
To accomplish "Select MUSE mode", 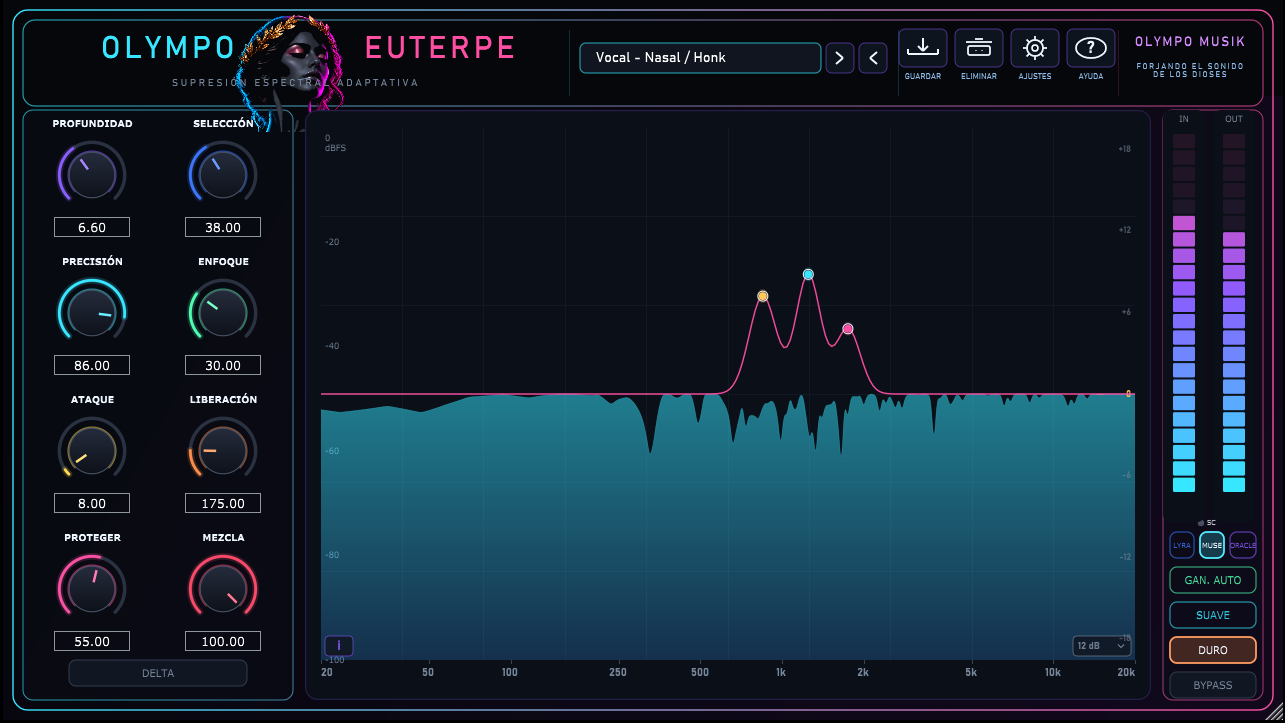I will [x=1212, y=545].
